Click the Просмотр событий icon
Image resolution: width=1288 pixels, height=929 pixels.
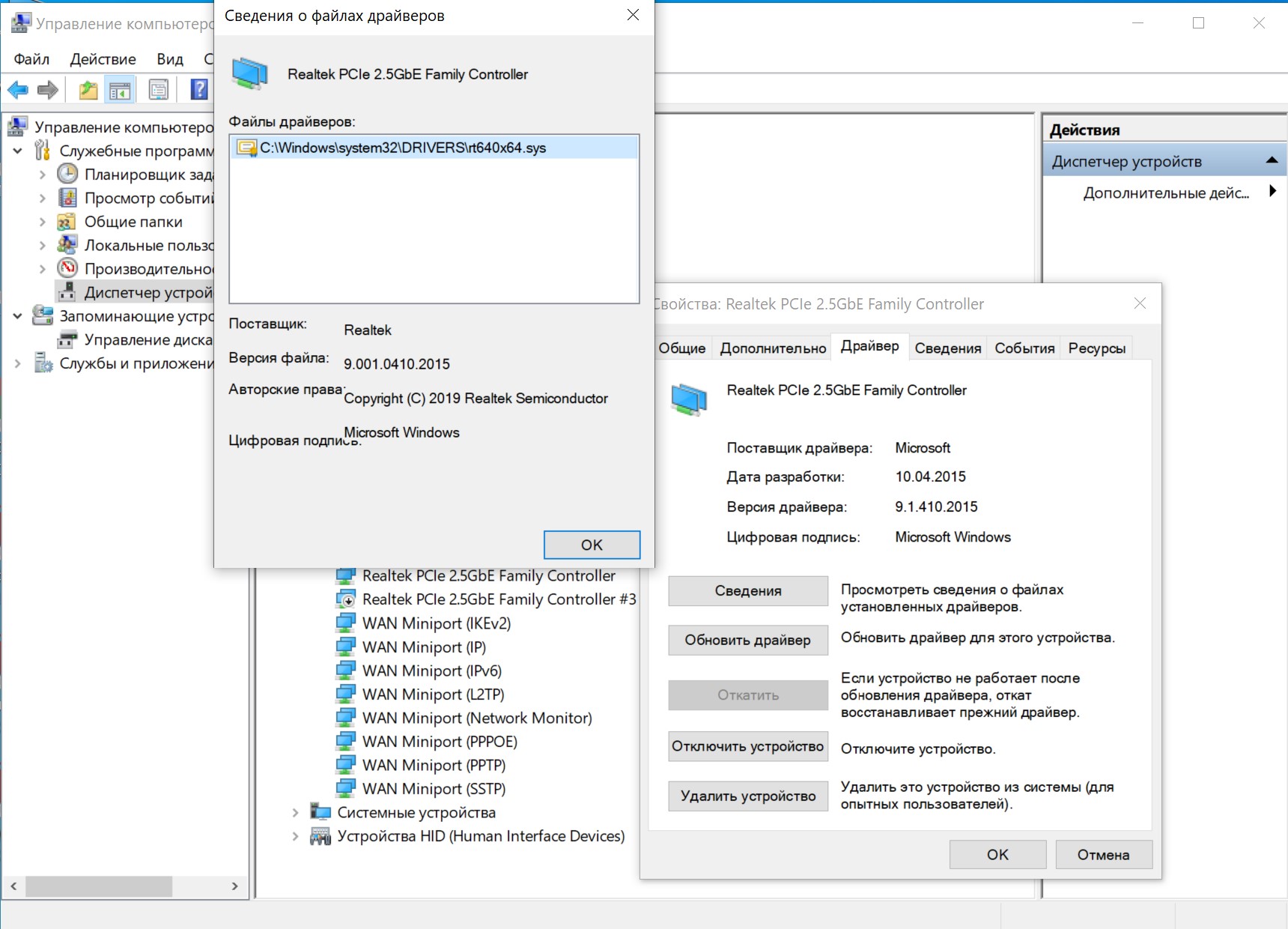[x=67, y=198]
